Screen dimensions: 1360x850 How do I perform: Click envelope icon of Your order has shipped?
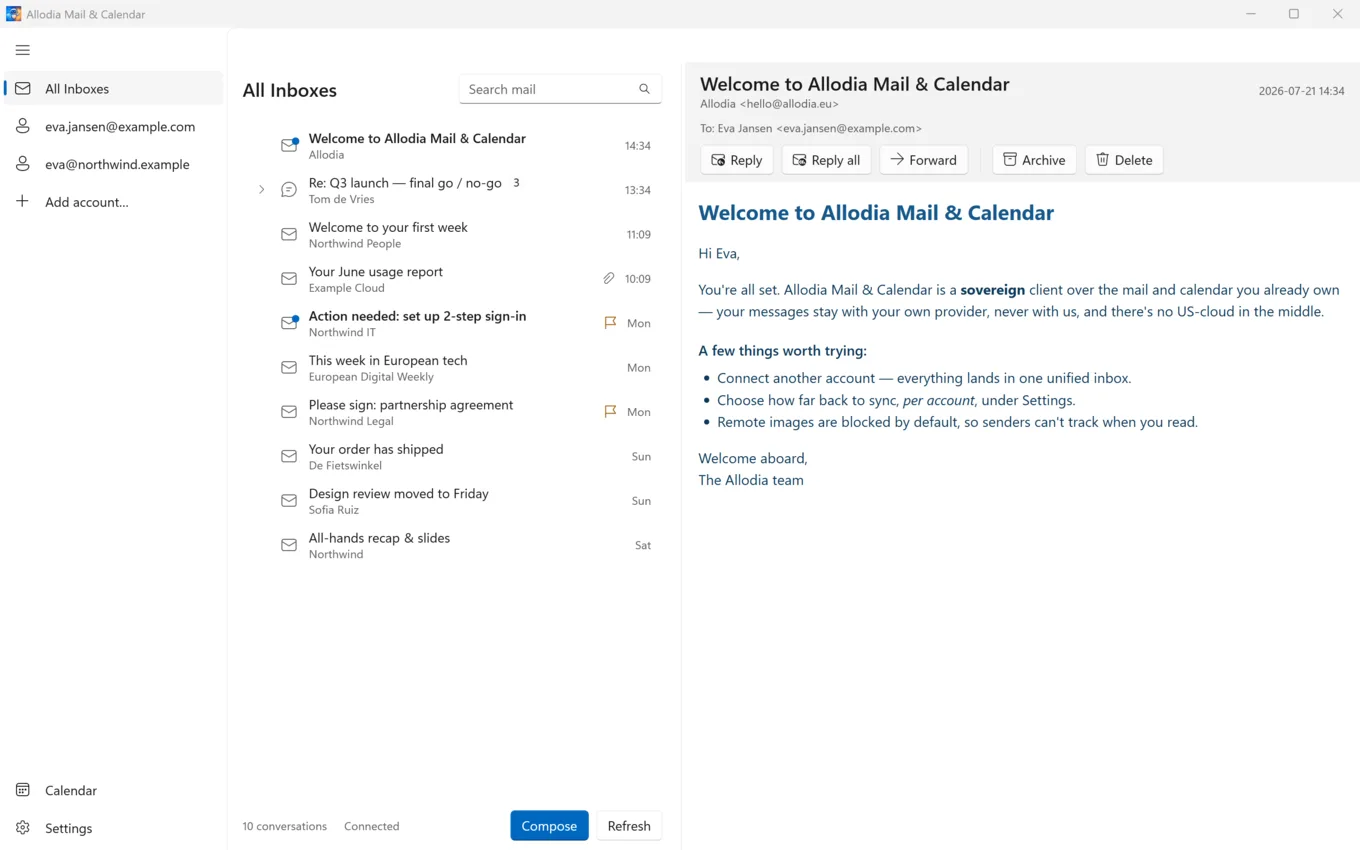(289, 456)
